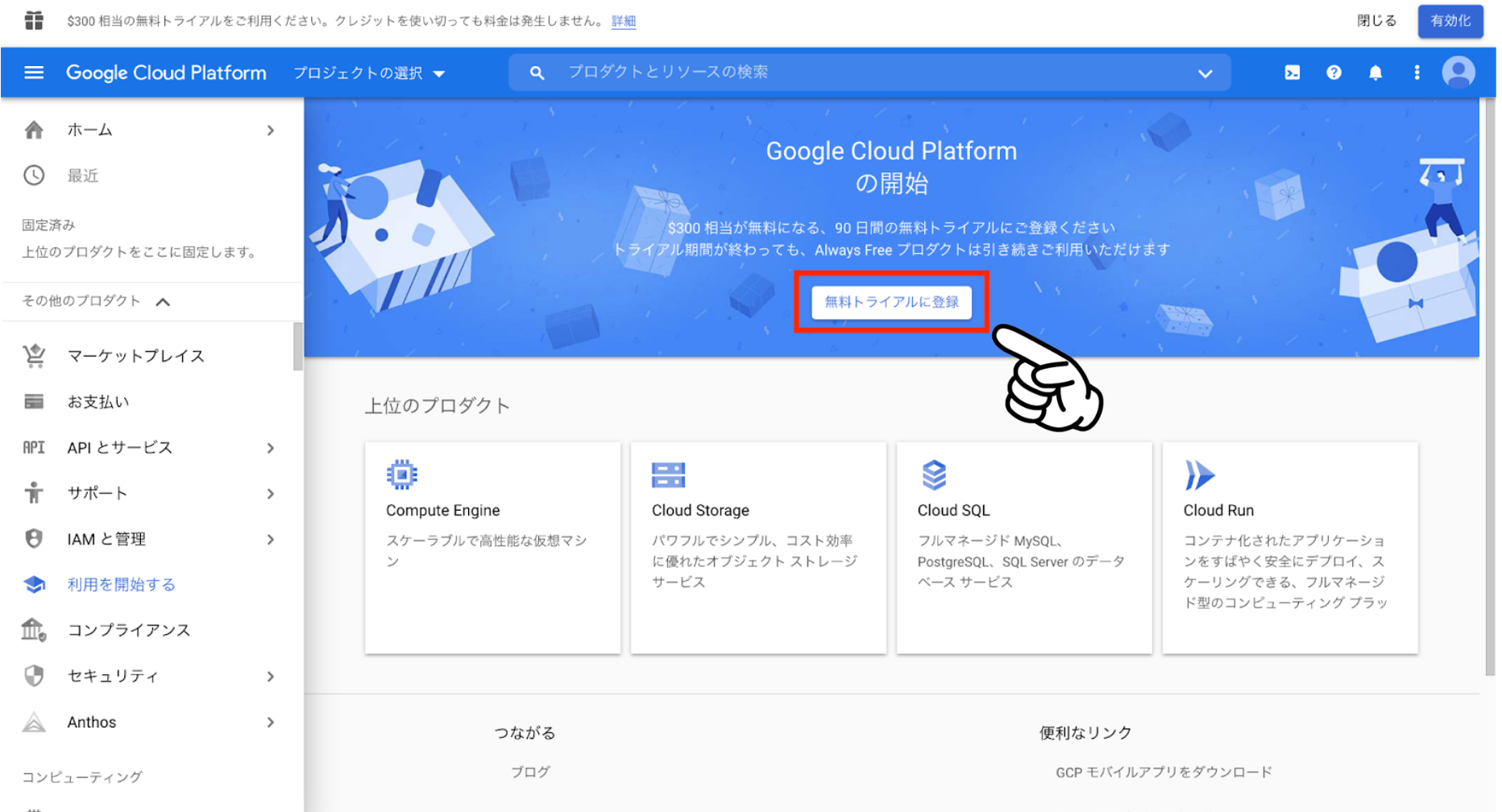Open 利用を開始する in the sidebar

click(x=121, y=584)
